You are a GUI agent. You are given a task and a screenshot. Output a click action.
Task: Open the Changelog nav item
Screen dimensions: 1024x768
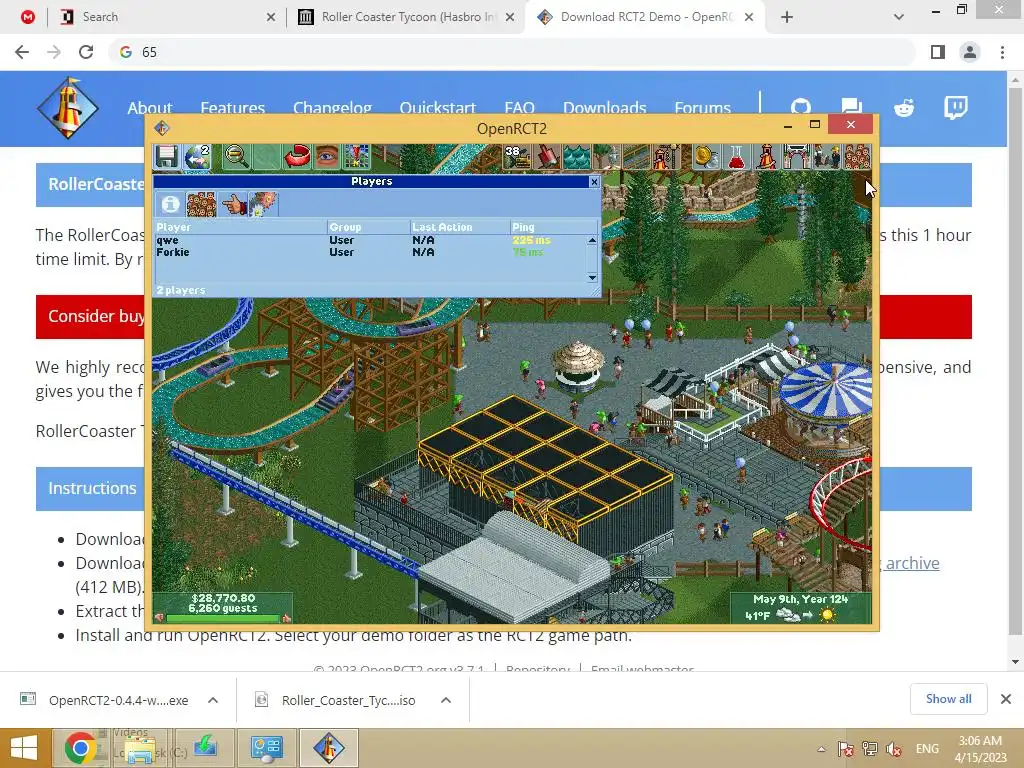pos(332,108)
